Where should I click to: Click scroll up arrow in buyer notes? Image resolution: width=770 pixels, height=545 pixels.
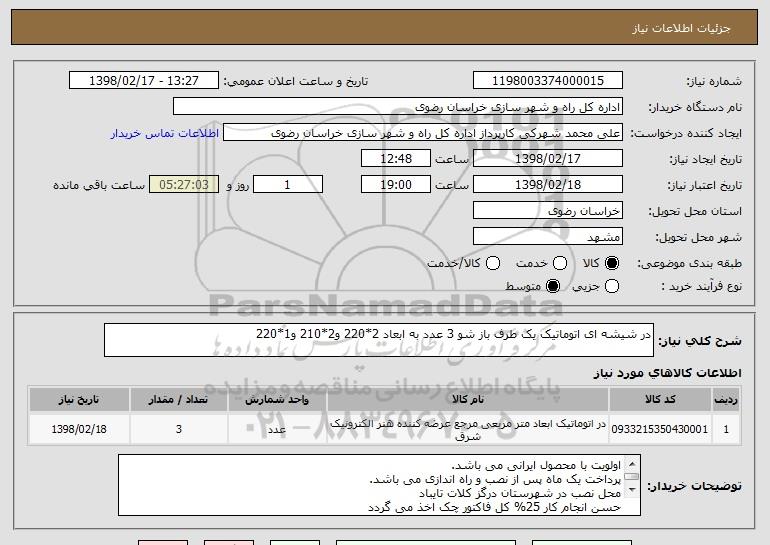click(632, 464)
